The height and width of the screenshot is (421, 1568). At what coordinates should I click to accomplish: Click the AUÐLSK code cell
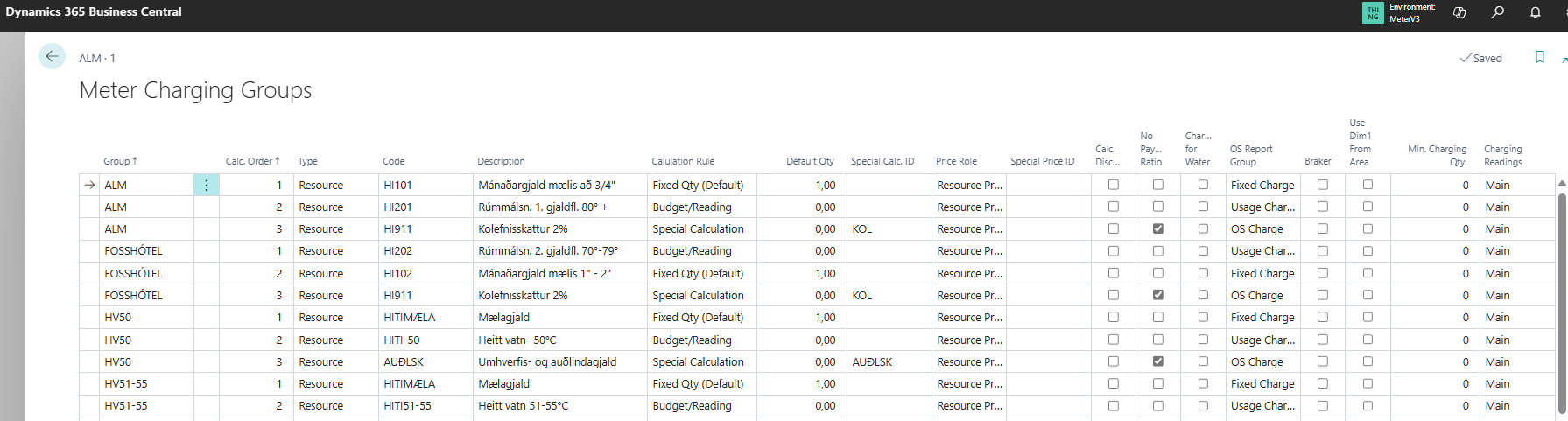[x=404, y=362]
